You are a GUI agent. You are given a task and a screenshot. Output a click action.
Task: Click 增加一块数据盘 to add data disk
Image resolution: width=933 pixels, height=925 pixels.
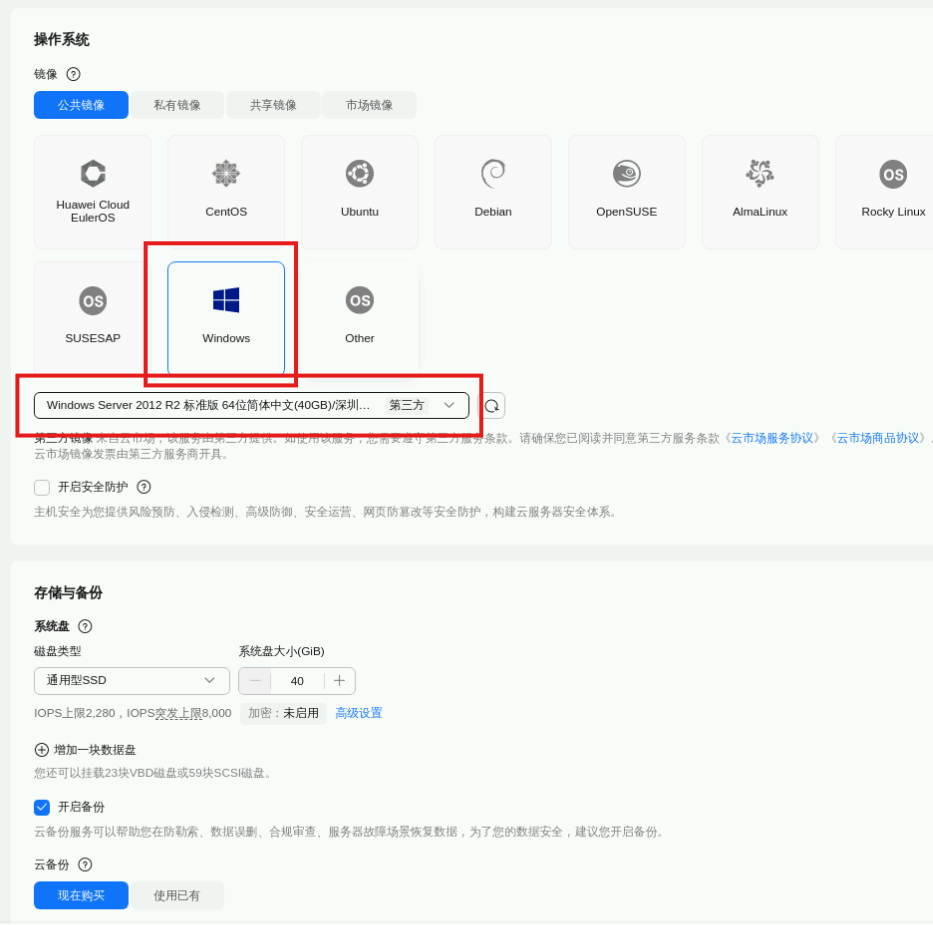coord(86,750)
